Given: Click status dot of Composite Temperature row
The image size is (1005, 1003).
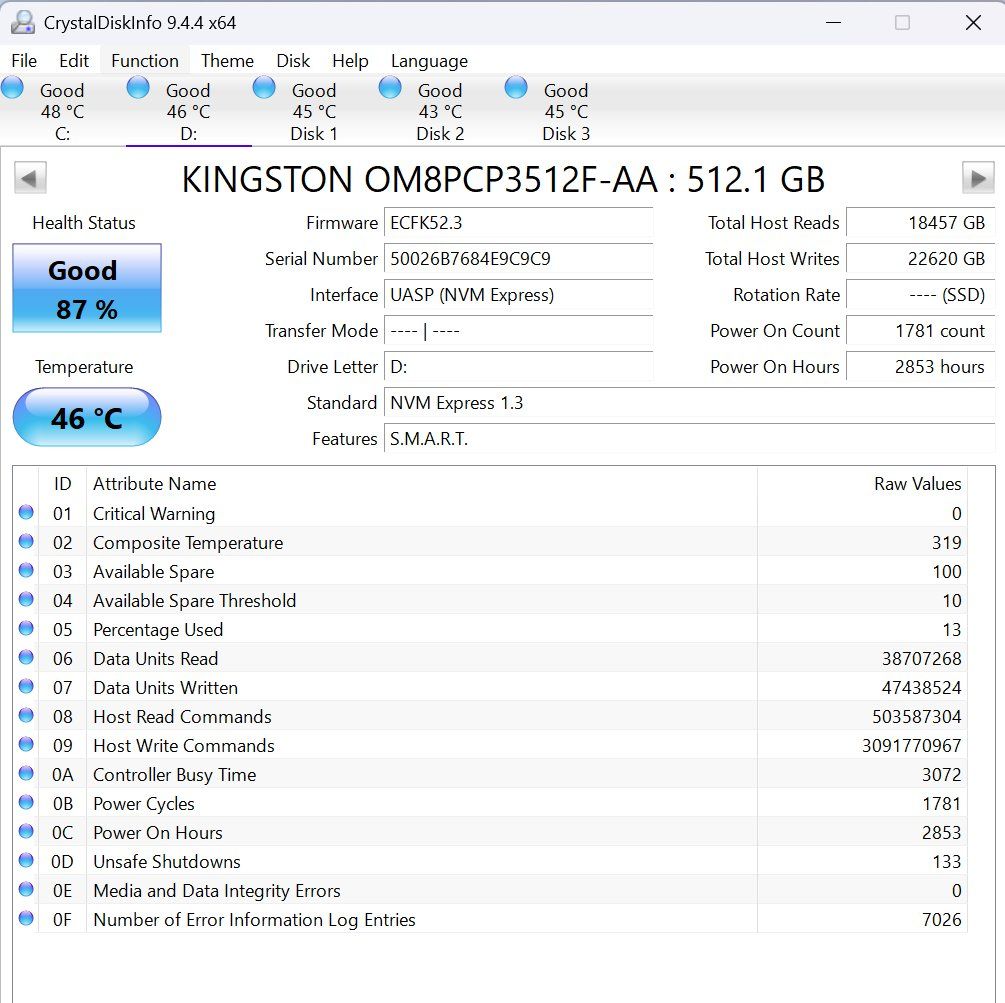Looking at the screenshot, I should click(26, 541).
